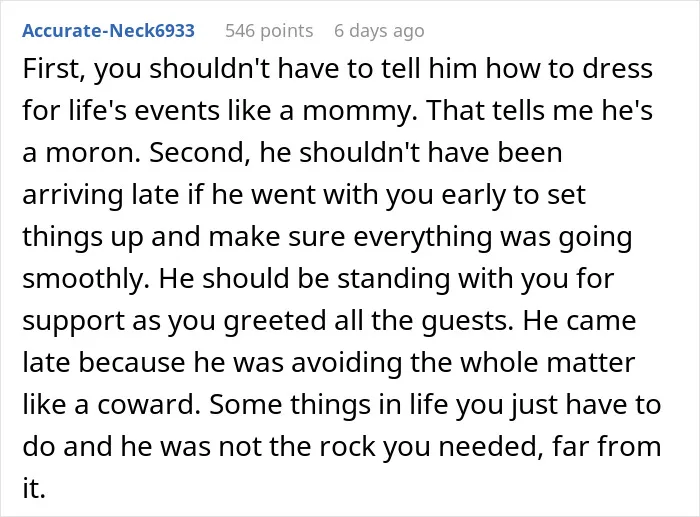Click the word "moron" in the comment
This screenshot has height=517, width=700.
90,153
